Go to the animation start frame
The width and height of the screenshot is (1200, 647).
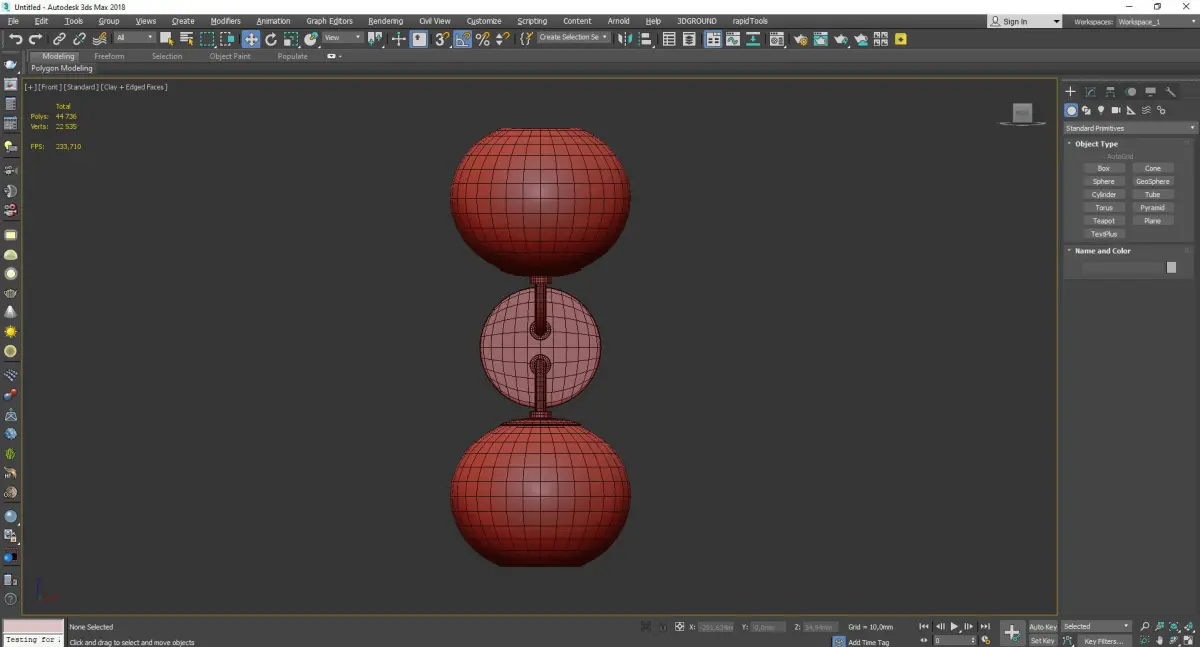(924, 627)
